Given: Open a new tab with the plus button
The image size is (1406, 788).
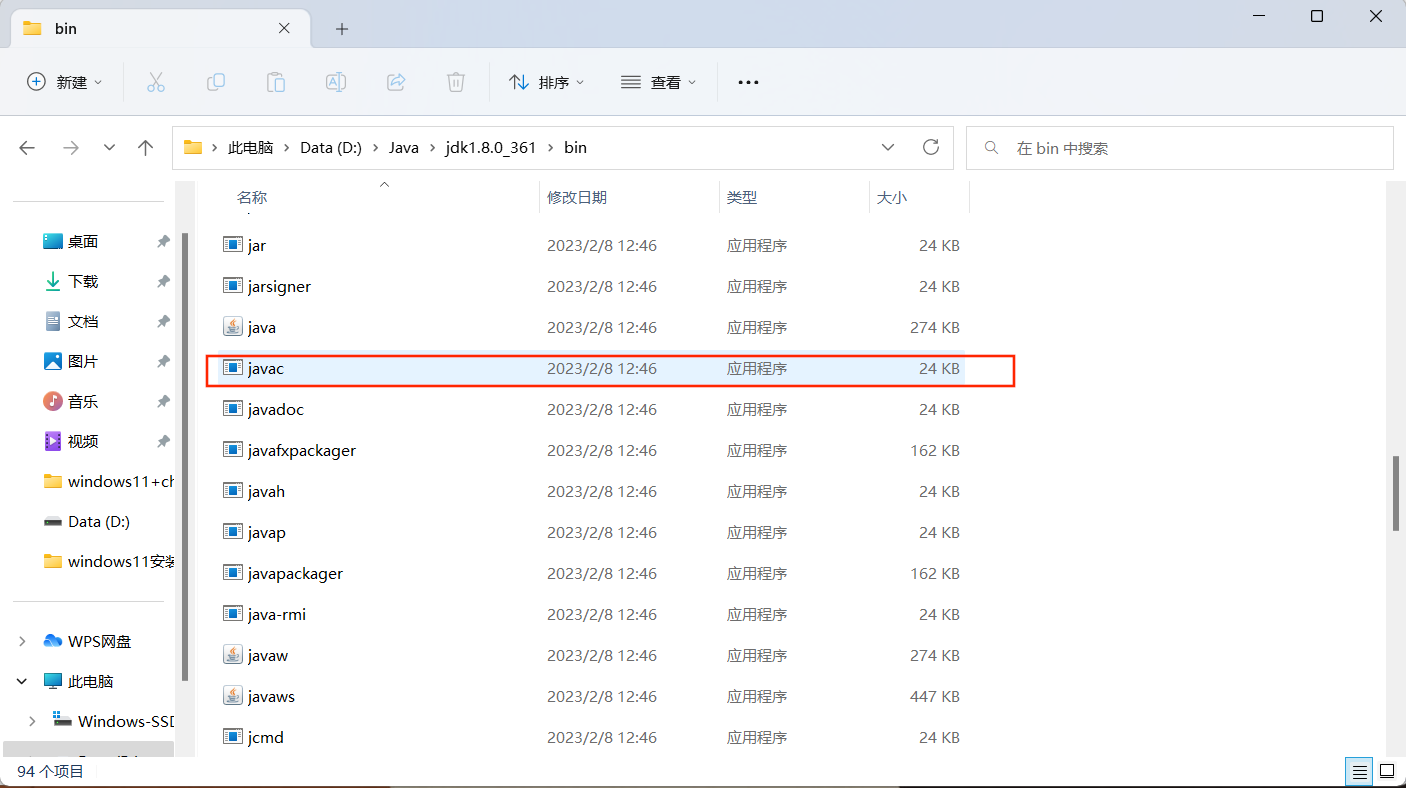Looking at the screenshot, I should tap(342, 29).
